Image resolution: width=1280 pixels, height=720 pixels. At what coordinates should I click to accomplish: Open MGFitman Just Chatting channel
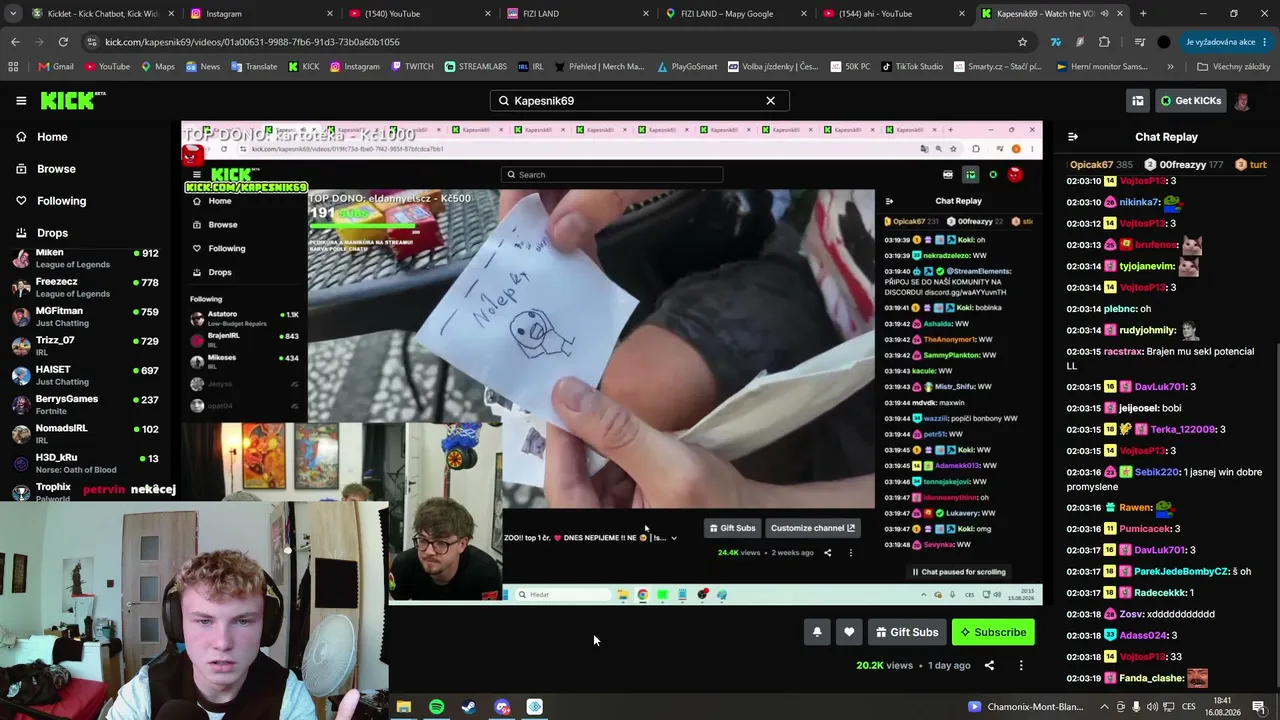point(86,316)
